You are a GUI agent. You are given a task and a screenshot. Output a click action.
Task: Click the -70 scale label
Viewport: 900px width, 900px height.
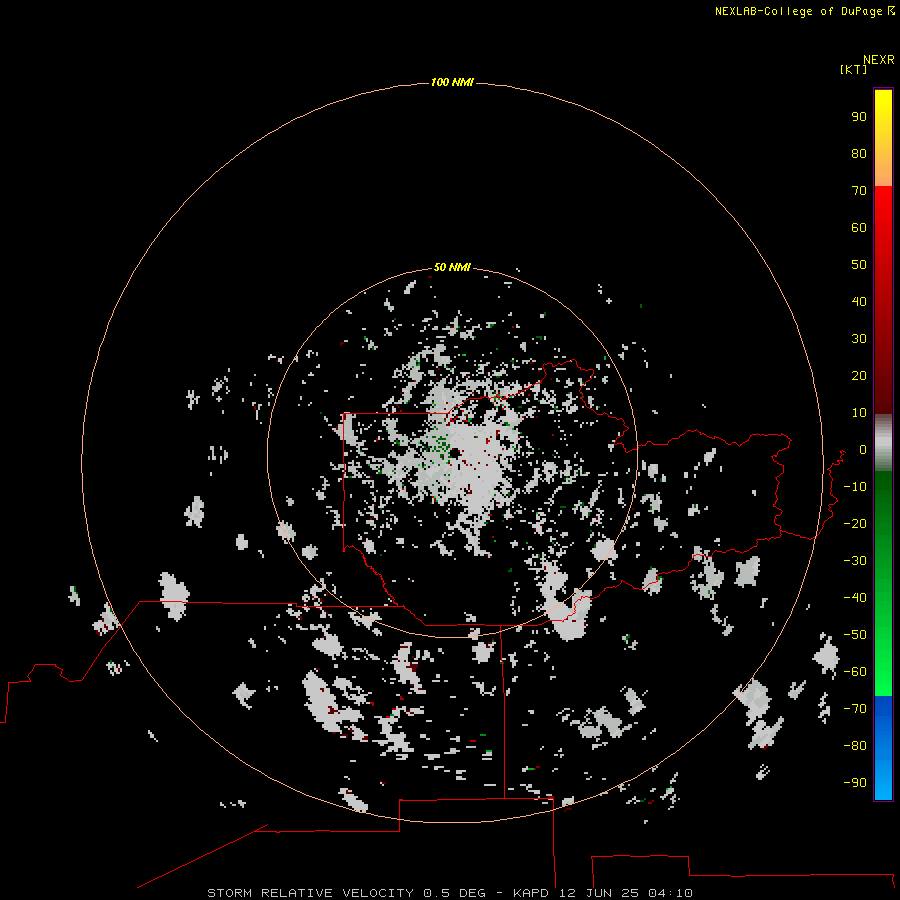coord(855,709)
